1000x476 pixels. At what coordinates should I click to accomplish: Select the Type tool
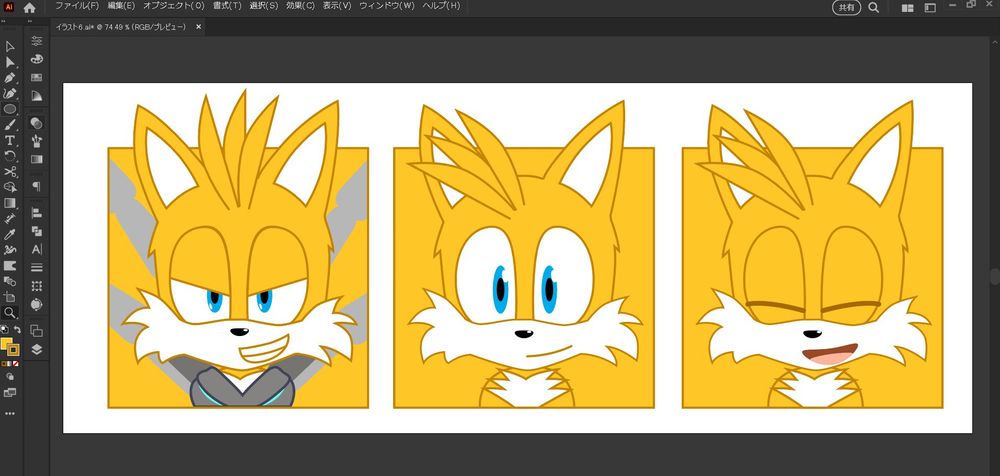10,140
